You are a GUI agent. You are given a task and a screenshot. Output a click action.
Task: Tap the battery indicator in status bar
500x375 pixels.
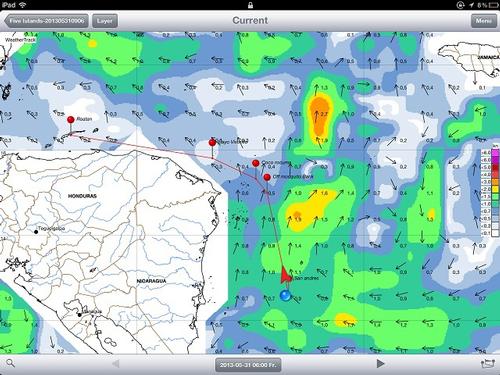pos(495,5)
